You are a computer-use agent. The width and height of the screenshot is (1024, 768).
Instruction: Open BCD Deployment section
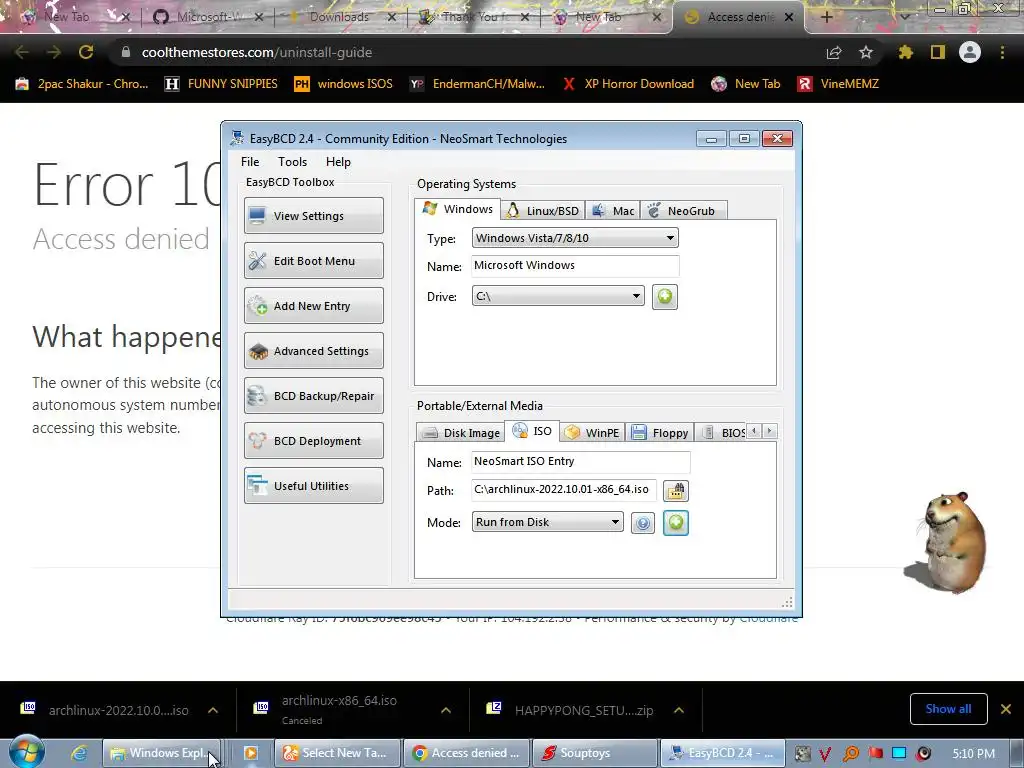coord(313,441)
